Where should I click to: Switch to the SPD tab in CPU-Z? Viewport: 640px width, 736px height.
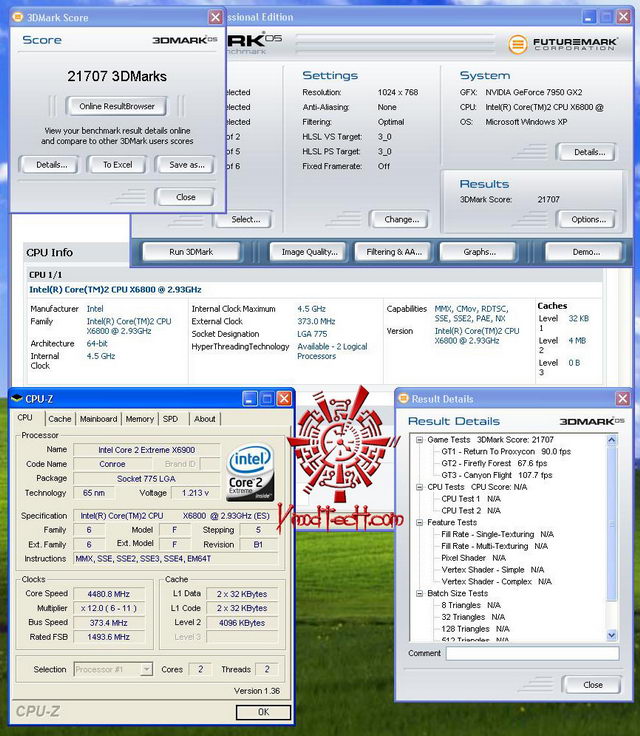click(170, 419)
